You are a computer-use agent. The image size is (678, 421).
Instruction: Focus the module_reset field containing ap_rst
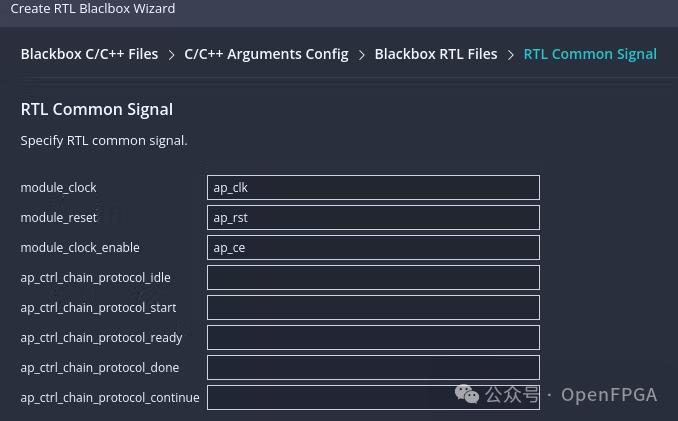[x=373, y=218]
